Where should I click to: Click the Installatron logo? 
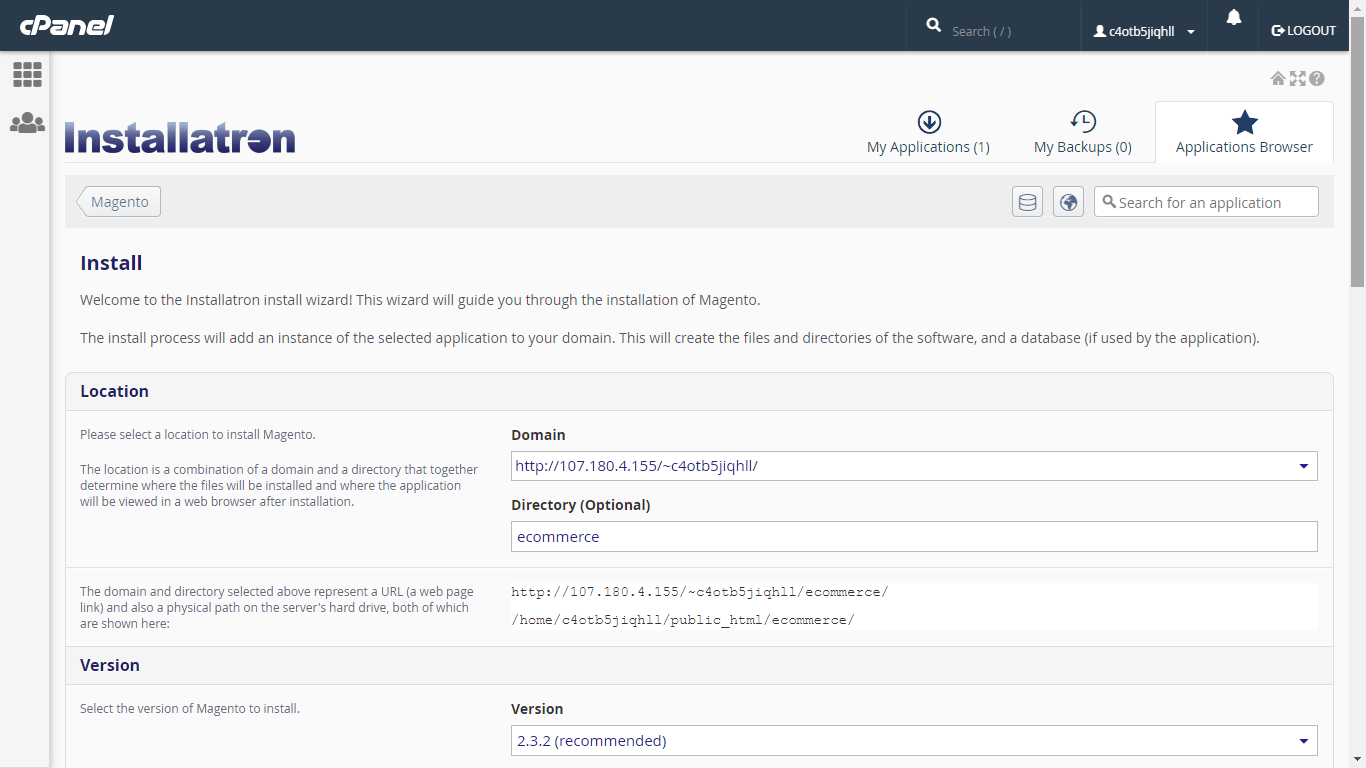pos(180,138)
